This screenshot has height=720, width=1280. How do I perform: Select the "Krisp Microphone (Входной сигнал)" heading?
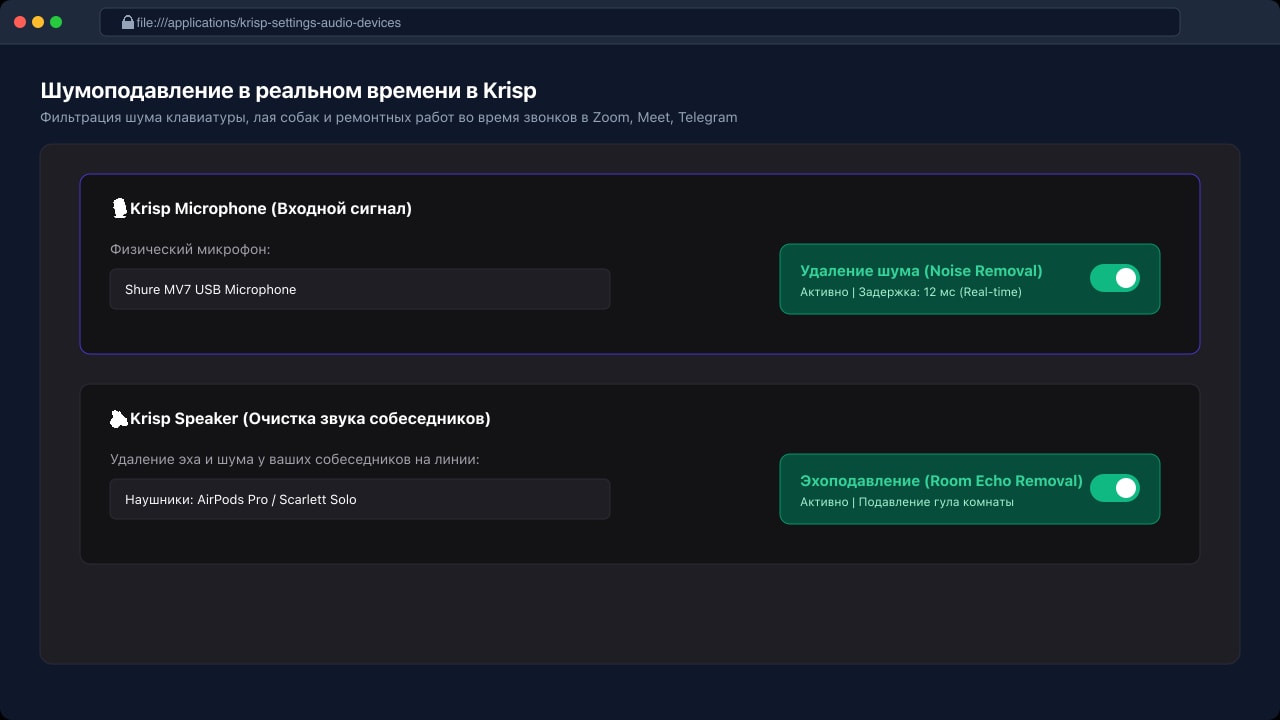[x=271, y=208]
